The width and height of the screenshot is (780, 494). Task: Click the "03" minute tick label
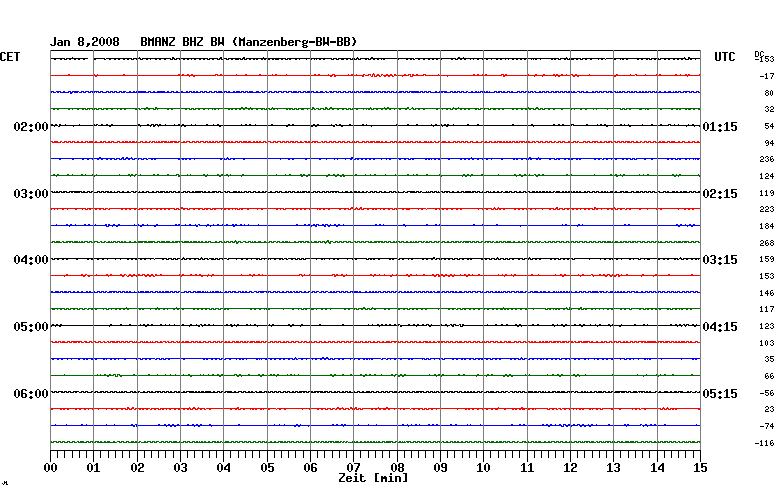pyautogui.click(x=181, y=468)
